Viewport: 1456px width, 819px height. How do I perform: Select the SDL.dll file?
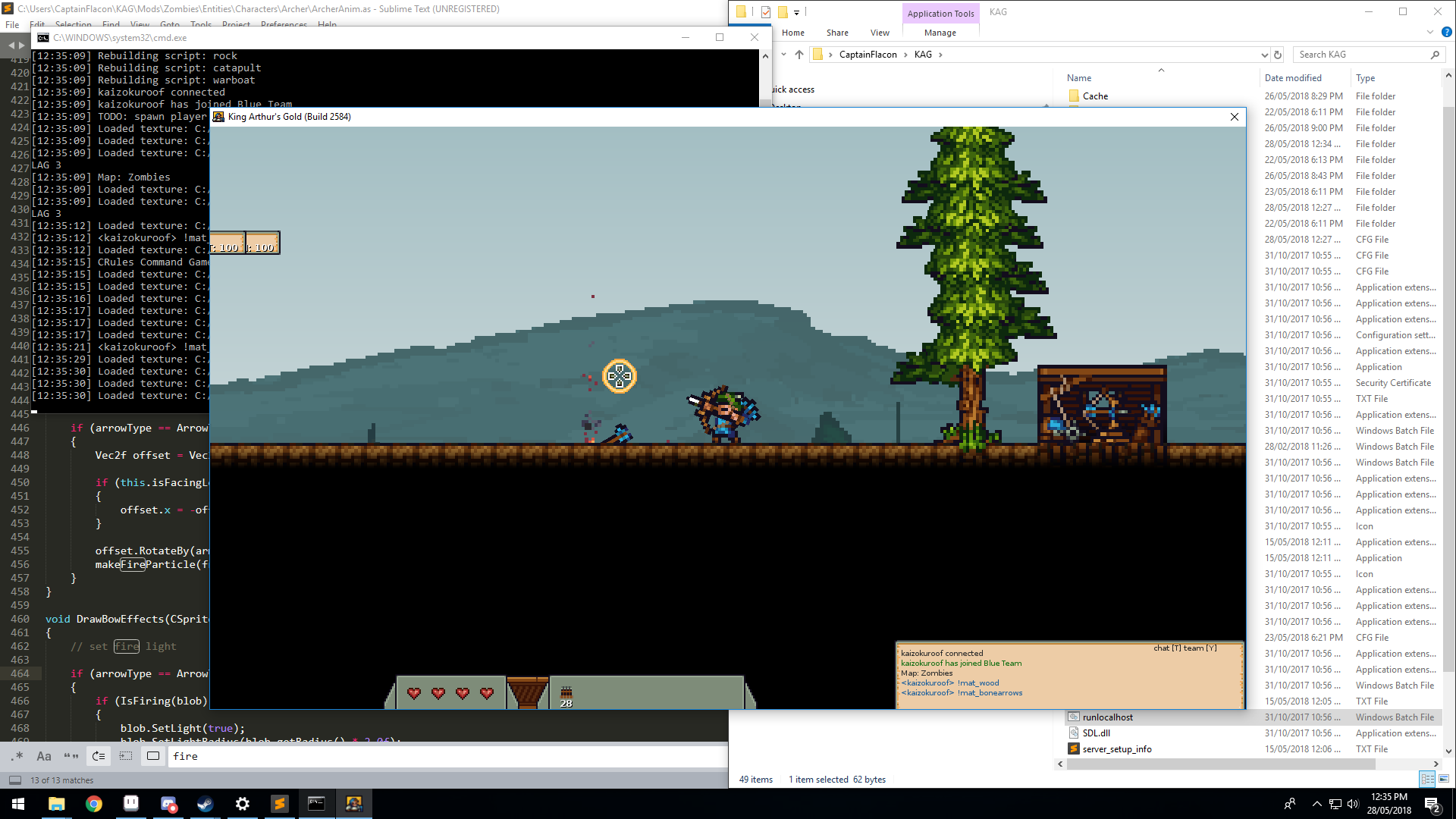(x=1096, y=733)
